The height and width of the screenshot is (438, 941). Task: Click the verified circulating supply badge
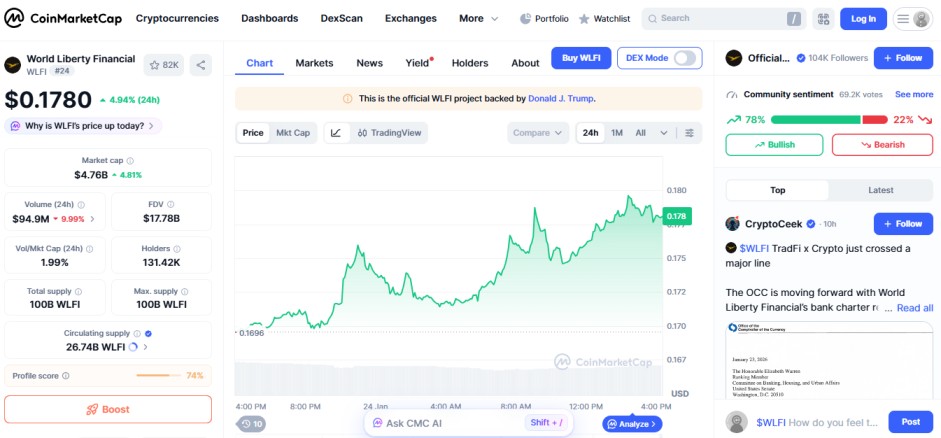(x=148, y=334)
